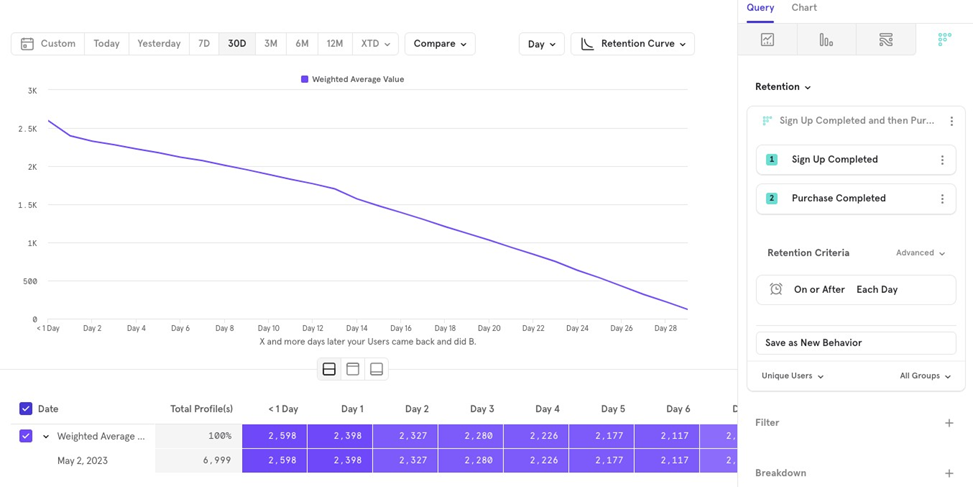Switch to the Funnels bar report icon
The image size is (973, 487).
826,40
